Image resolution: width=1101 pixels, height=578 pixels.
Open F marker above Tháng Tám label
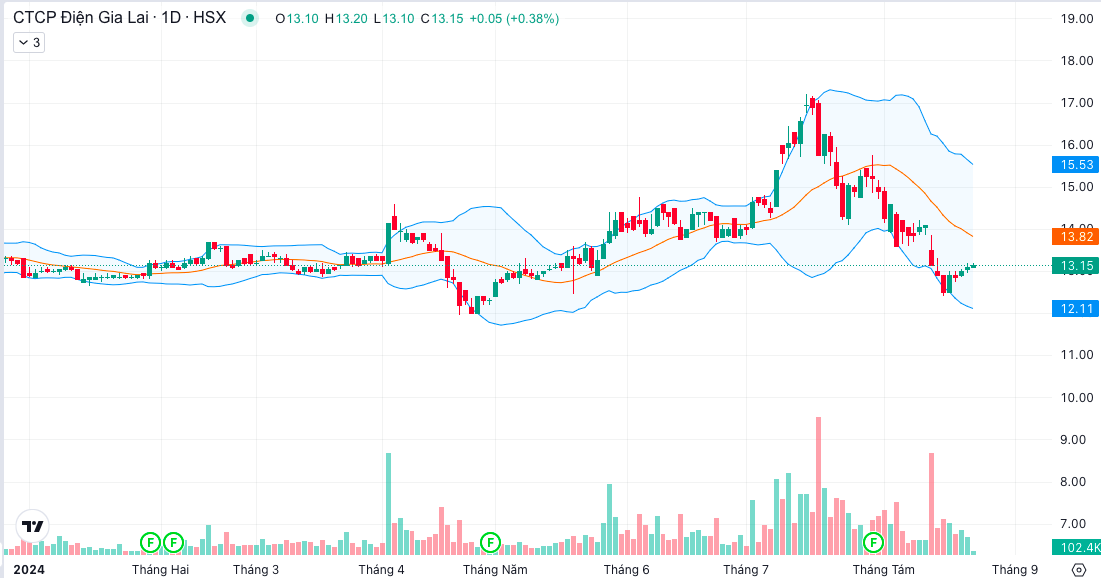[873, 542]
